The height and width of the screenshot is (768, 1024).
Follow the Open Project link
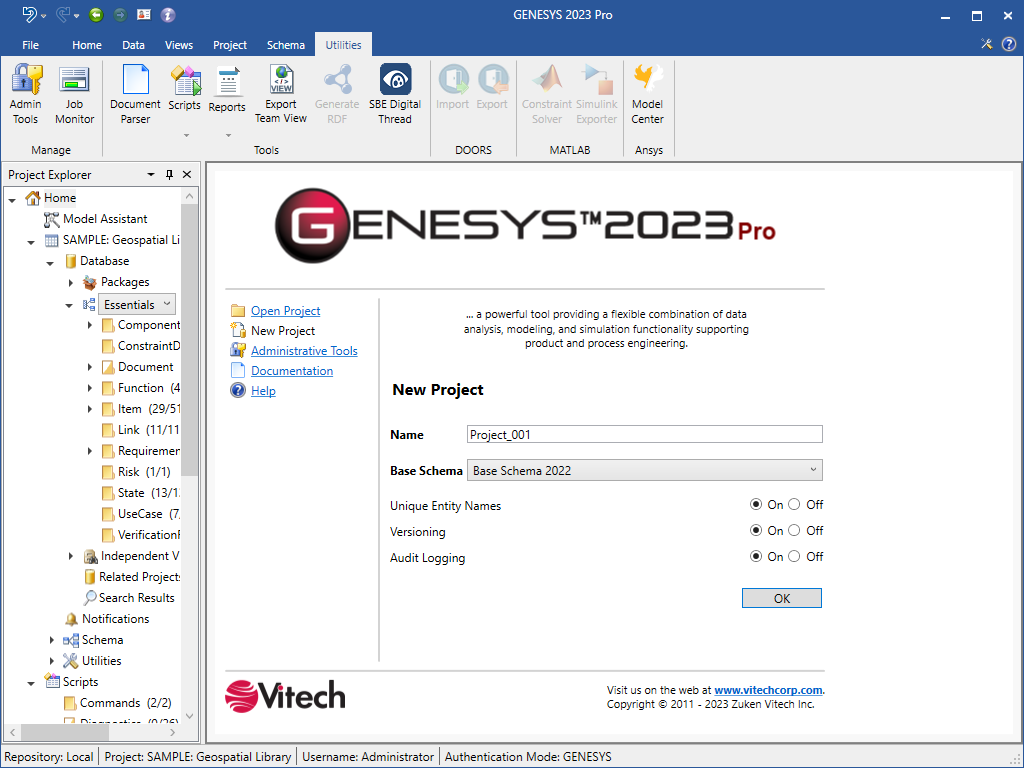(285, 311)
